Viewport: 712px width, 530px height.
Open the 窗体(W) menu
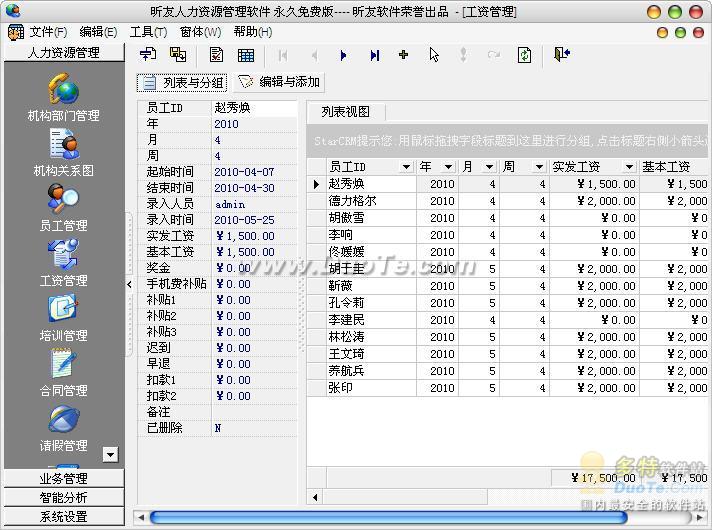tap(200, 32)
